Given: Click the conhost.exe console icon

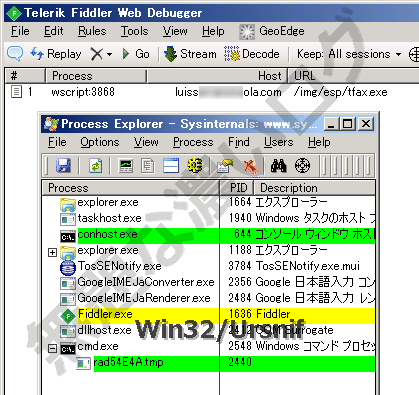Looking at the screenshot, I should pos(68,237).
